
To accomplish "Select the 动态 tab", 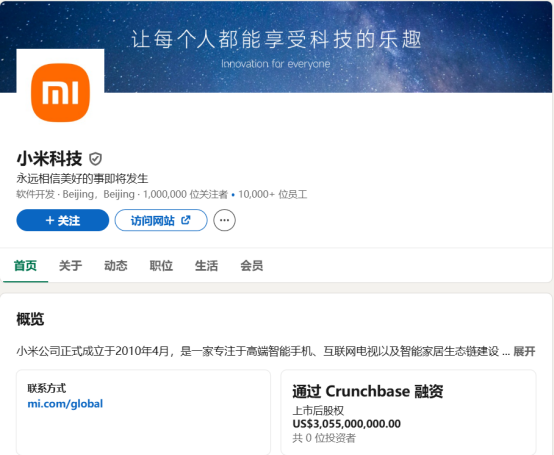I will tap(116, 266).
